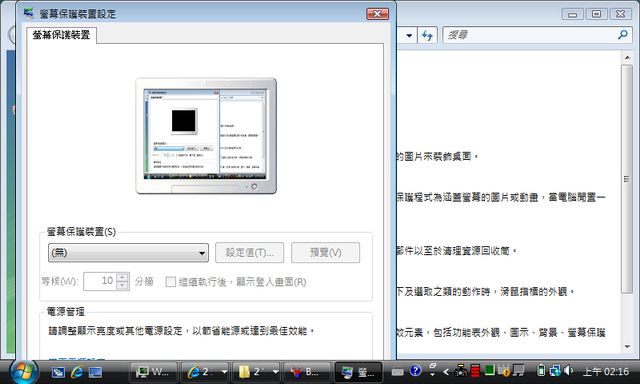Click the Switch between windows quick-launch icon
Viewport: 640px width, 384px height.
[58, 372]
